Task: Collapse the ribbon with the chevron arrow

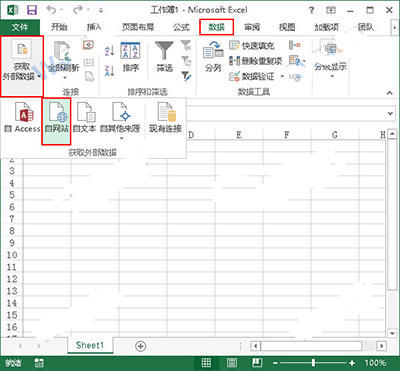Action: [x=390, y=93]
